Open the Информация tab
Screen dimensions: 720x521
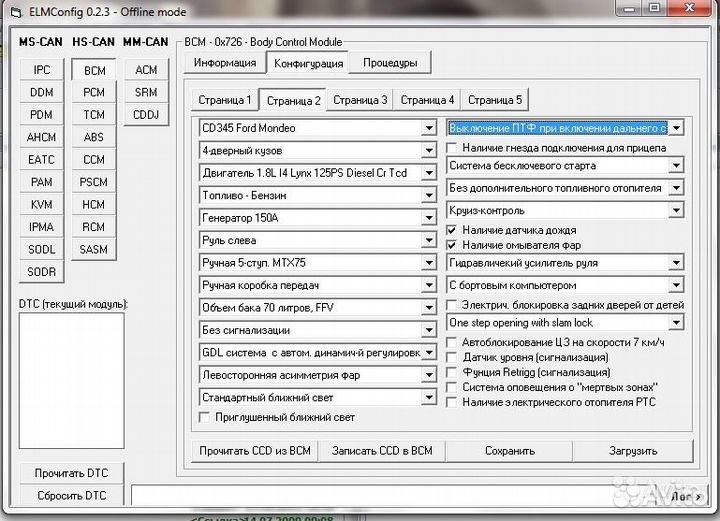(224, 63)
